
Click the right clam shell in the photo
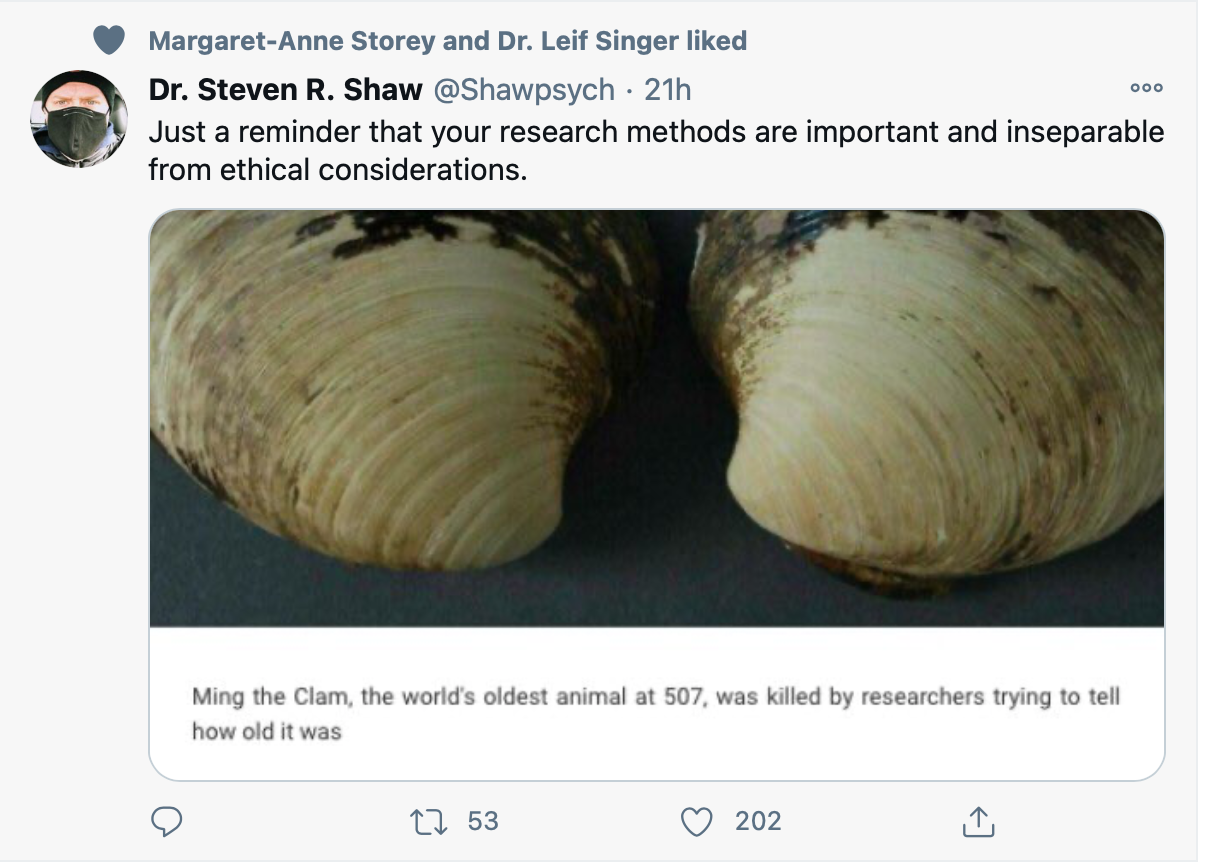pyautogui.click(x=940, y=400)
